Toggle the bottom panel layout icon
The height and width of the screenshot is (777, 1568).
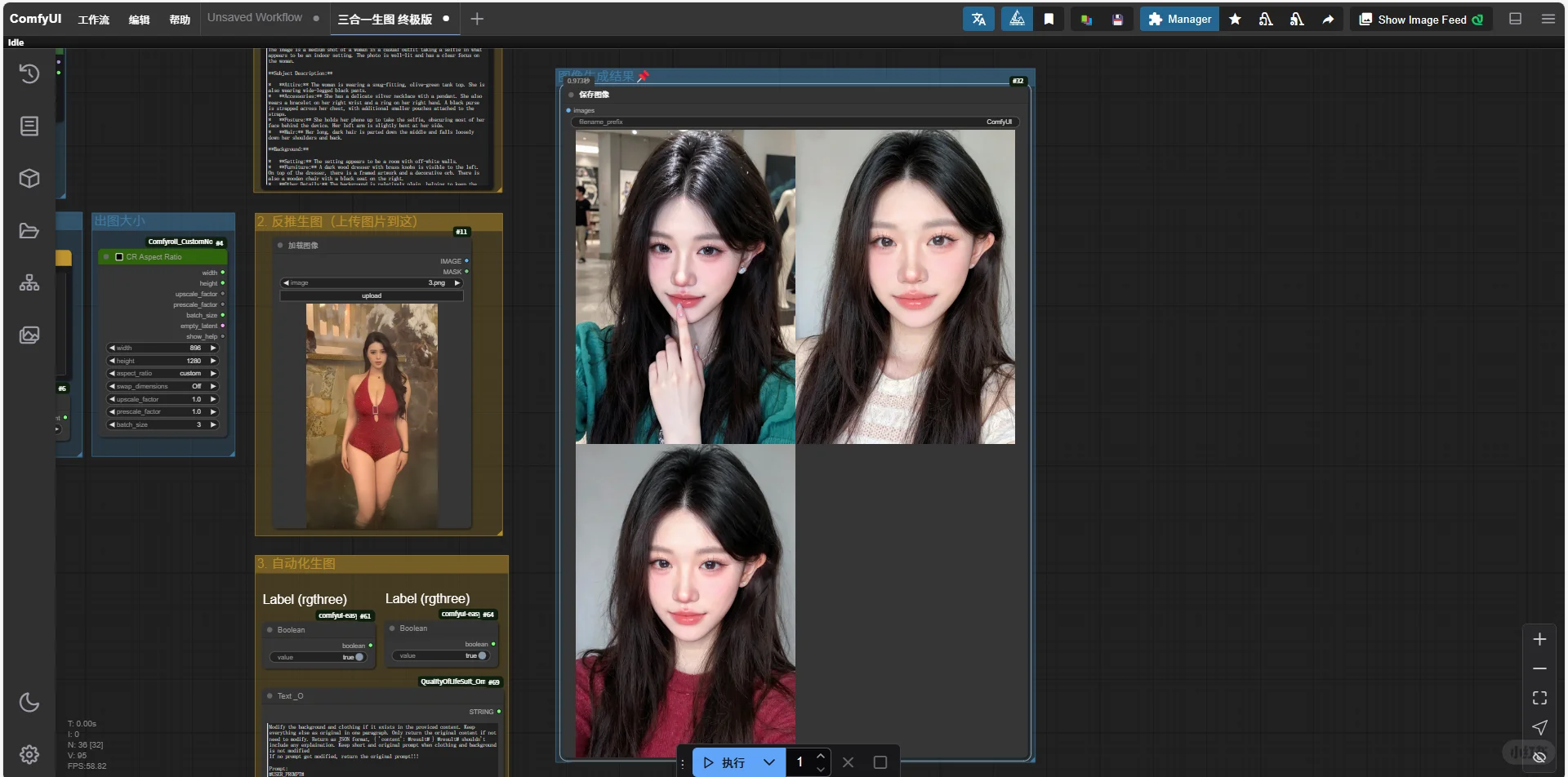(x=1515, y=19)
